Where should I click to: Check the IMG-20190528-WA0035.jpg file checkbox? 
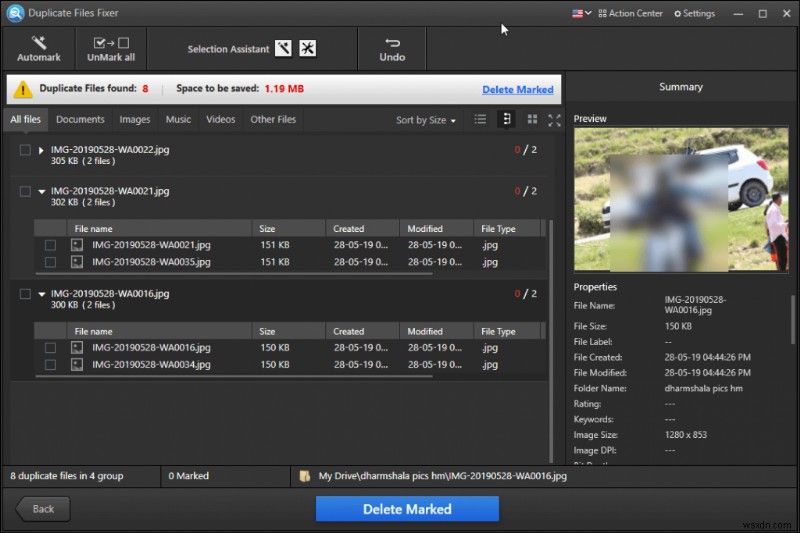tap(50, 262)
